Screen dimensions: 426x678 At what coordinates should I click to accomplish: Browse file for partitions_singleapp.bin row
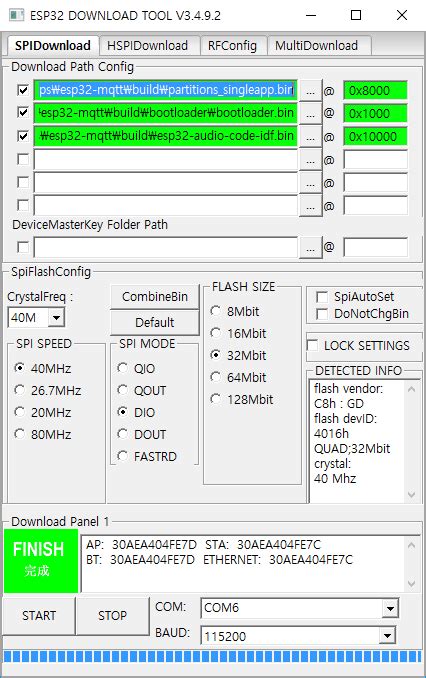point(310,91)
